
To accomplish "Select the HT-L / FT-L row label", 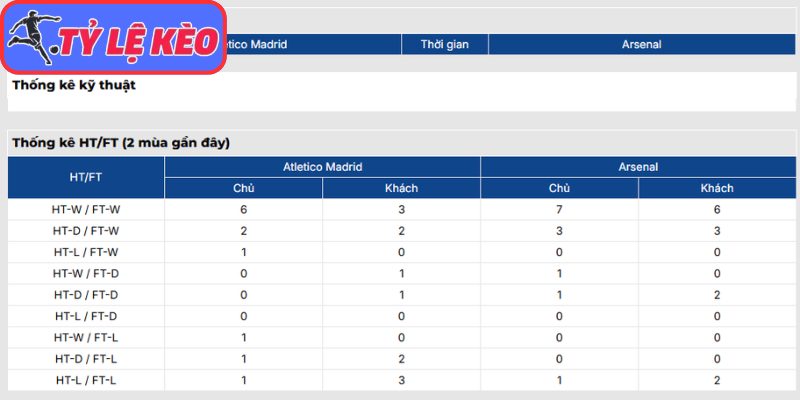I will click(x=86, y=379).
